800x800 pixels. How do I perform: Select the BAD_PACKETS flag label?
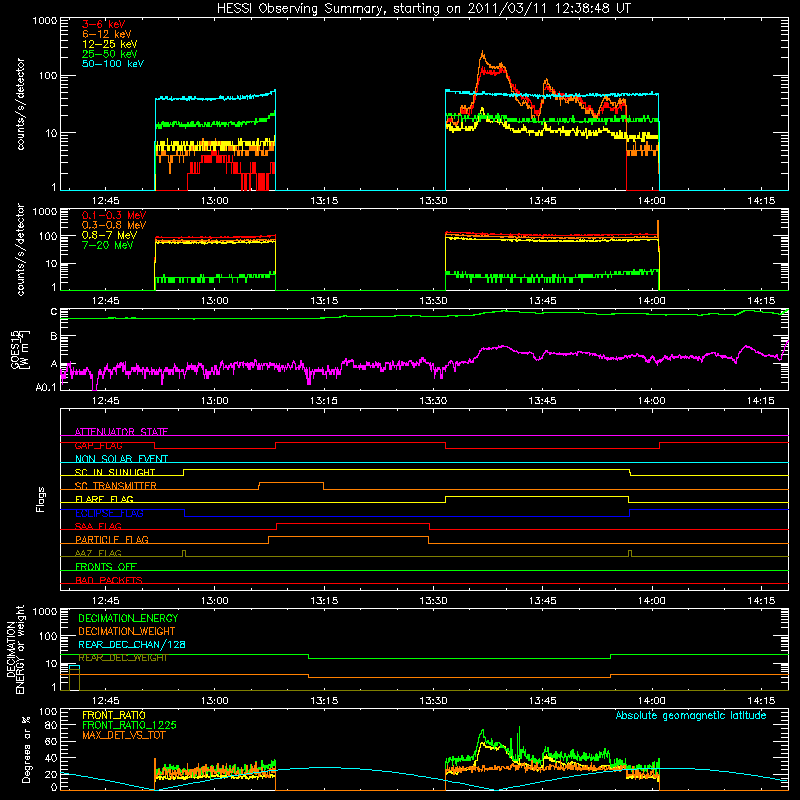click(109, 580)
